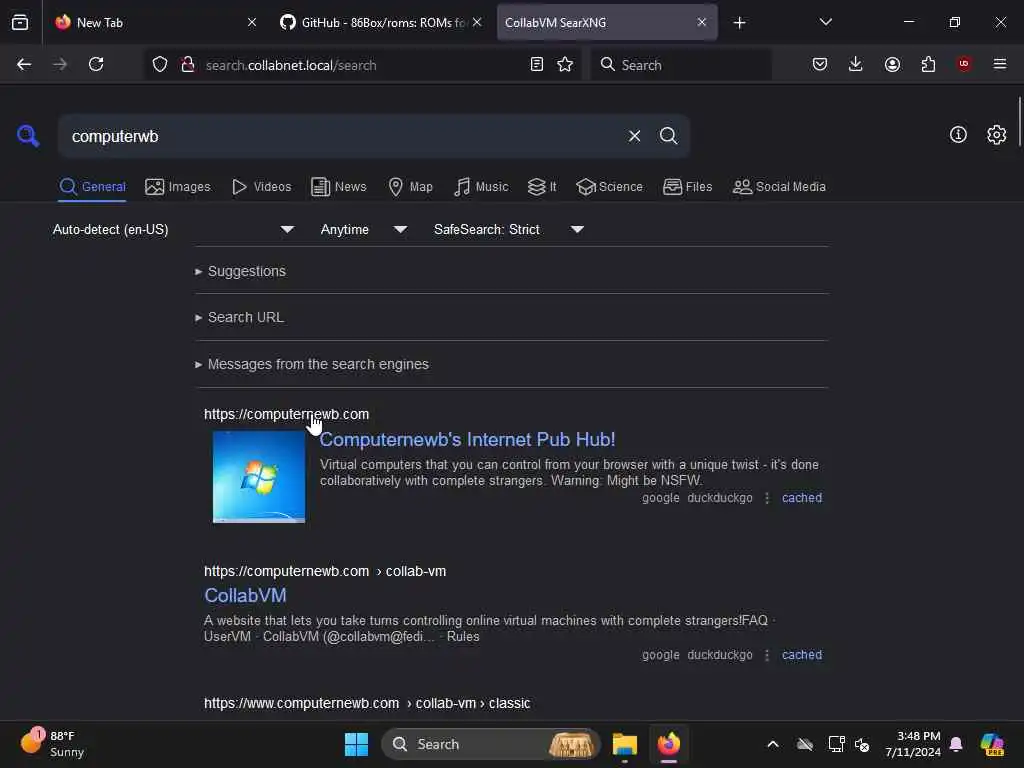1024x768 pixels.
Task: Open the clock showing 3:48 PM
Action: coord(912,744)
